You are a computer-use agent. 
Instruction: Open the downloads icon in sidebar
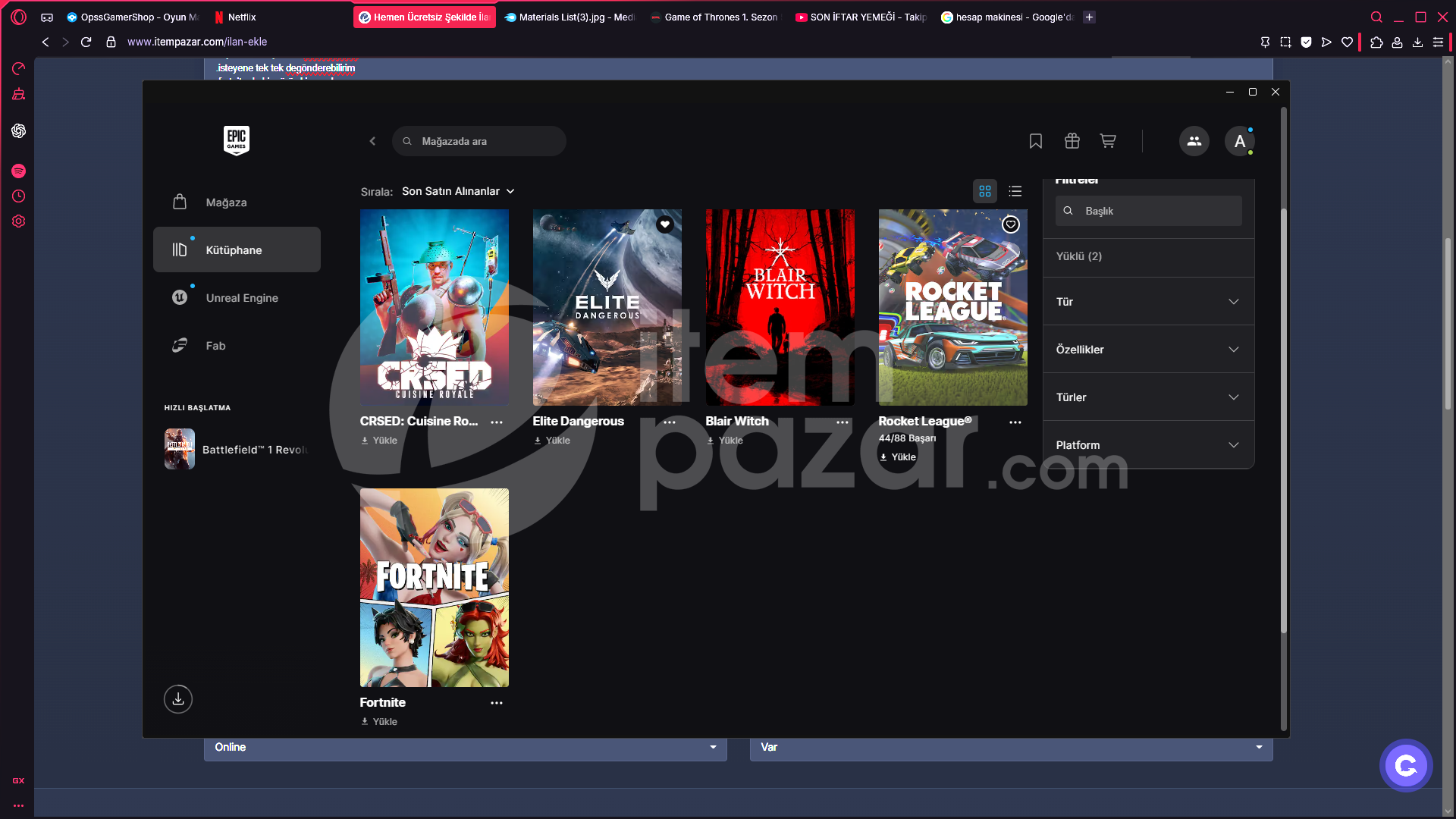point(178,698)
